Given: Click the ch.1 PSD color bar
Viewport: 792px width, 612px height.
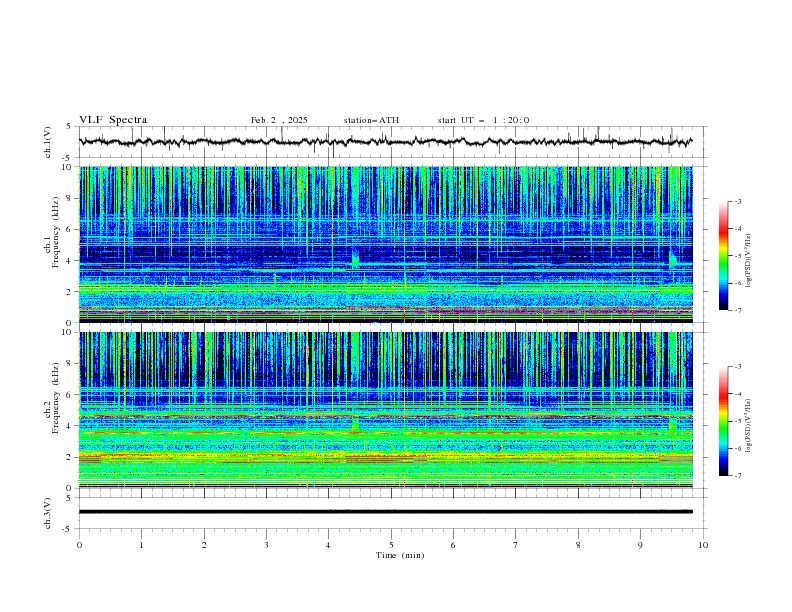Looking at the screenshot, I should (723, 256).
